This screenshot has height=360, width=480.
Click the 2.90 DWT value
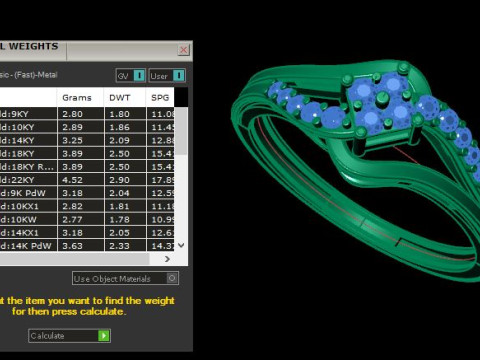(119, 180)
